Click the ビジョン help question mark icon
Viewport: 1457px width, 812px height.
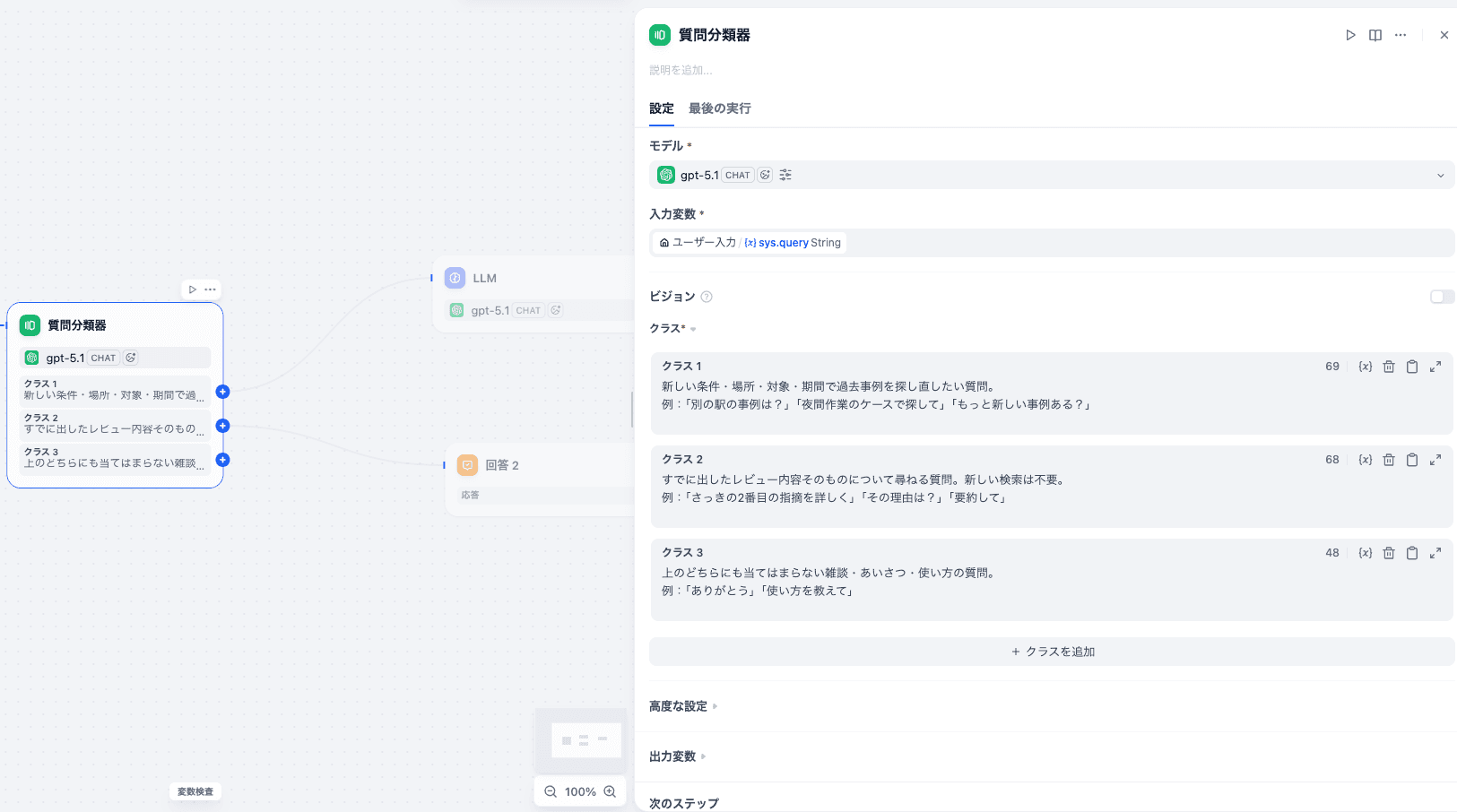click(x=707, y=297)
